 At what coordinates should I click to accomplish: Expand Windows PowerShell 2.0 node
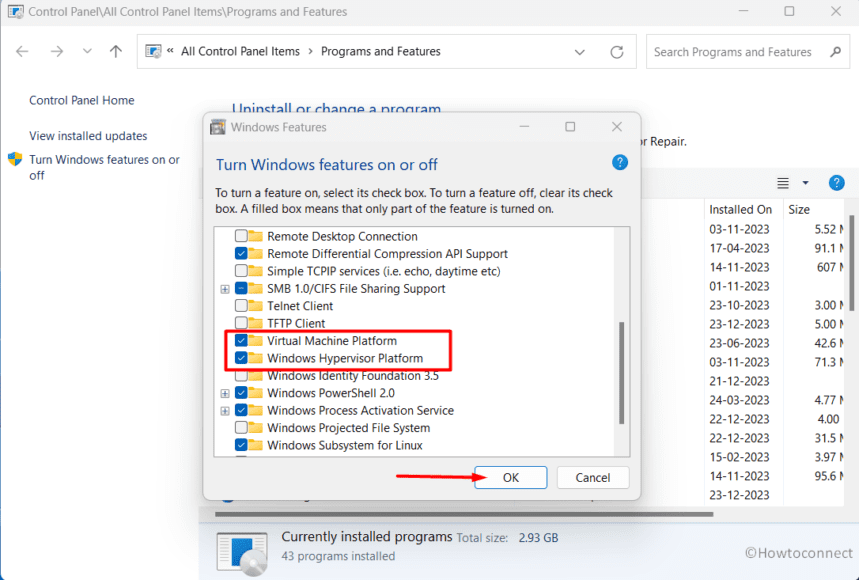point(225,393)
